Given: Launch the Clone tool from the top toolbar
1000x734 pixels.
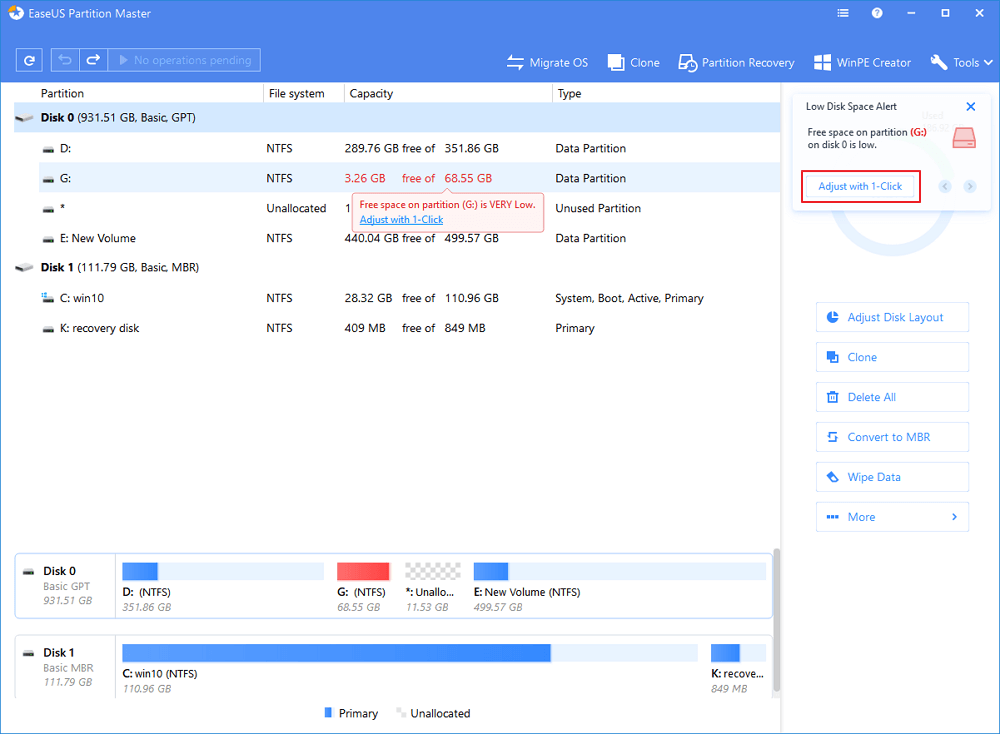Looking at the screenshot, I should [x=633, y=62].
